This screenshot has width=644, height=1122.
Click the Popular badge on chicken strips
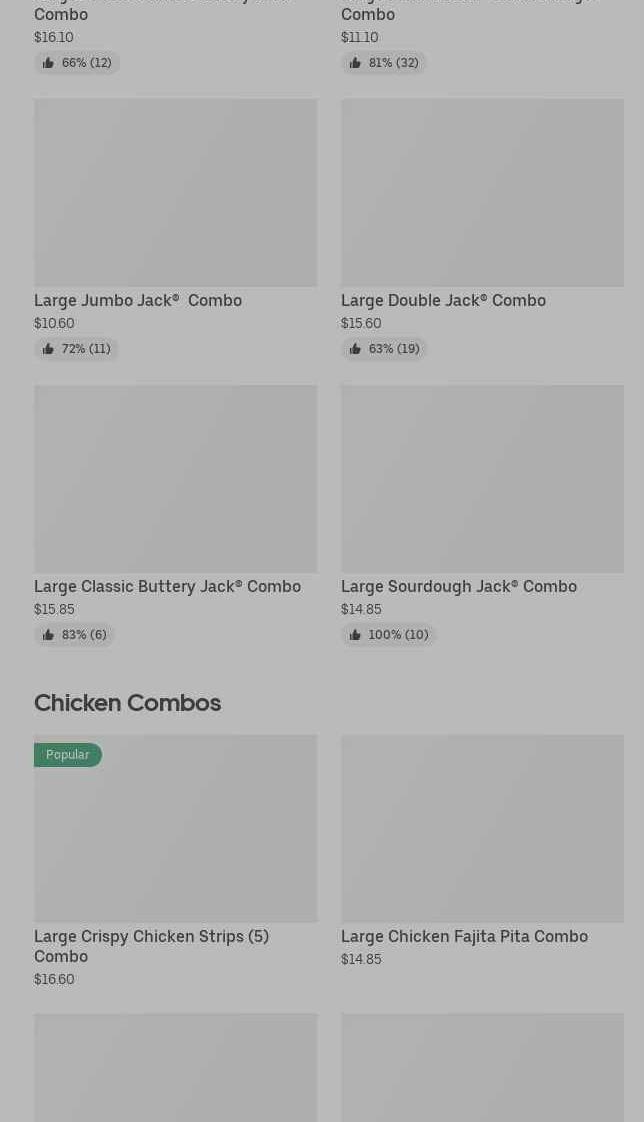point(68,755)
